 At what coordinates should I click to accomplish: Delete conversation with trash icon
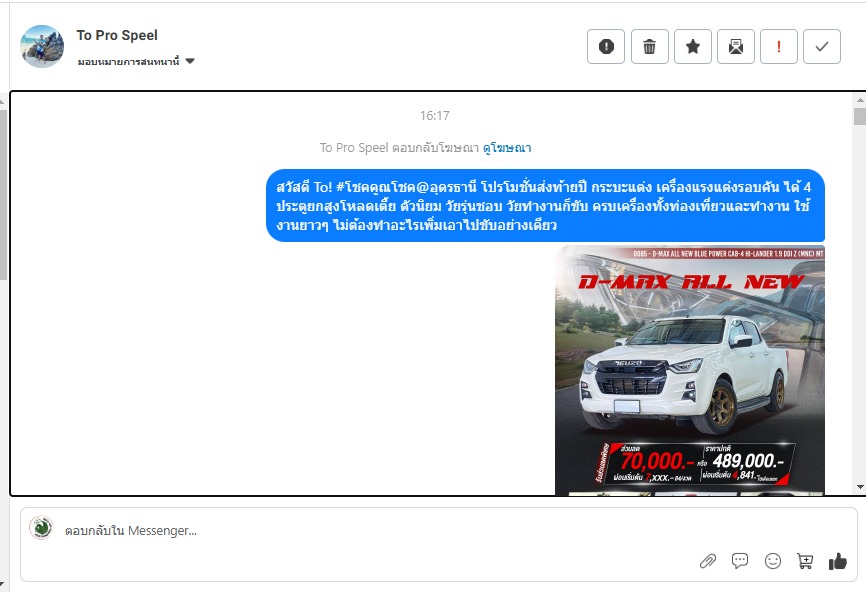point(650,46)
